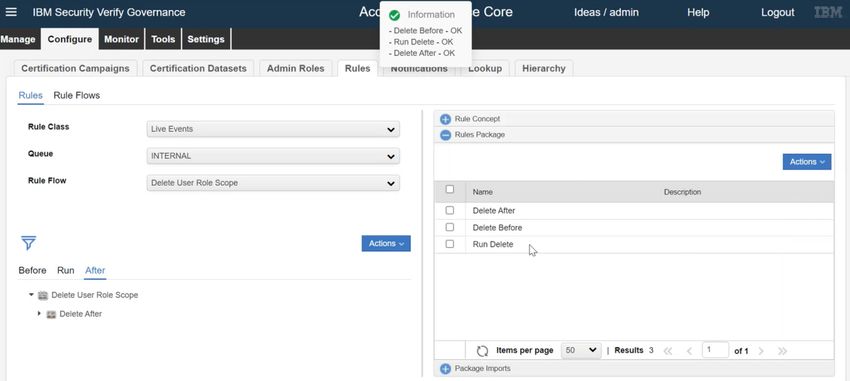Select Delete After row name in table
850x381 pixels.
494,211
